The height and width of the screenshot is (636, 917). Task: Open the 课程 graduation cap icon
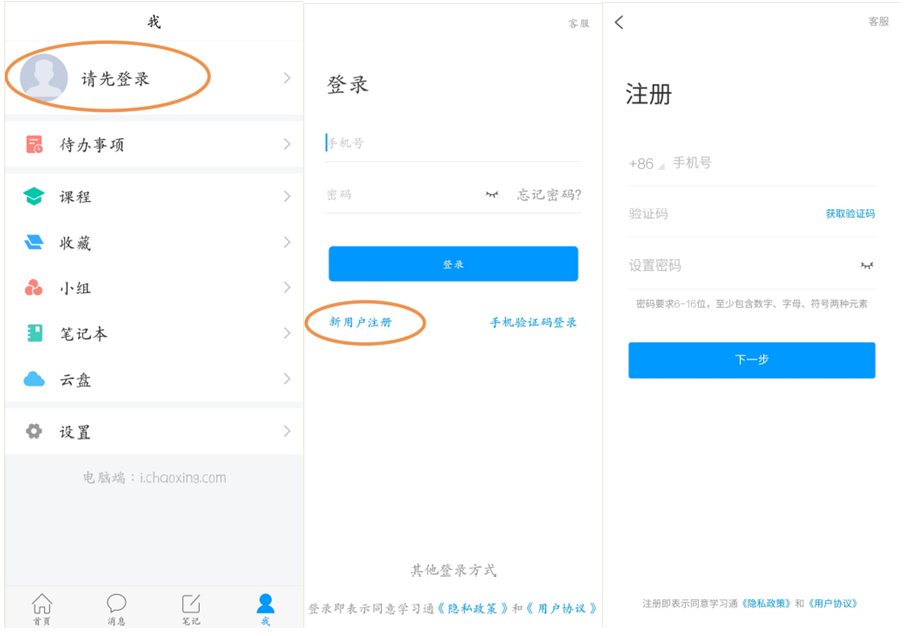tap(35, 197)
